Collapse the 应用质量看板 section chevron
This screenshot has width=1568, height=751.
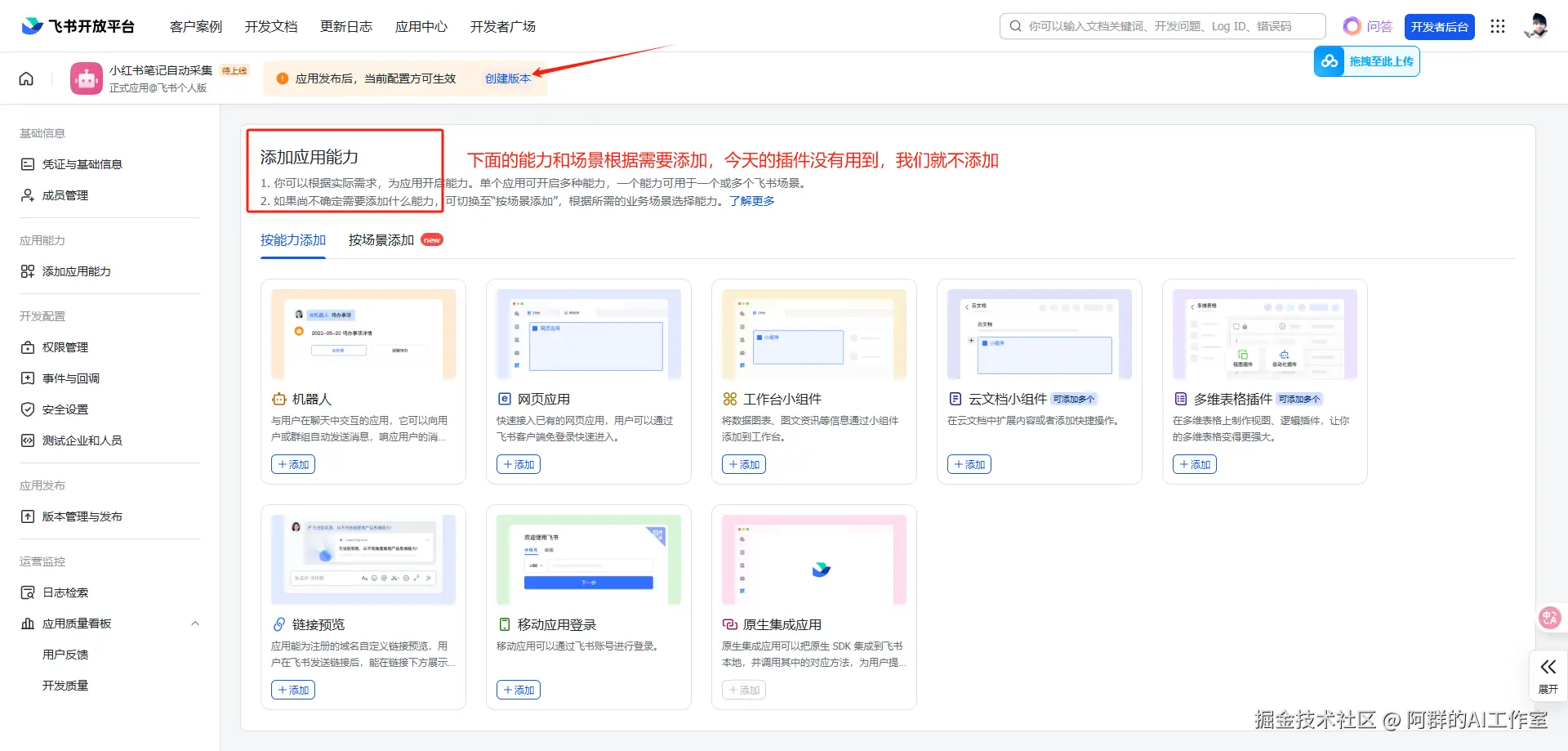195,624
